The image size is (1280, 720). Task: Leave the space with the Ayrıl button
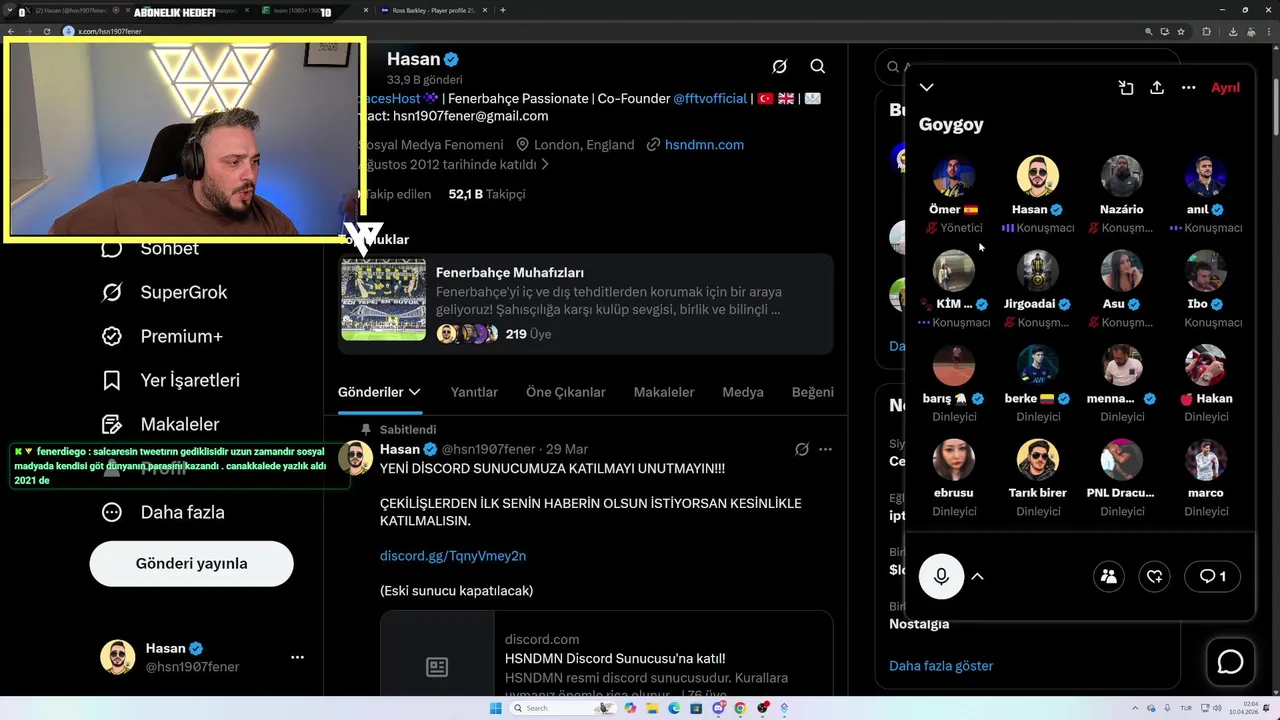(x=1225, y=88)
